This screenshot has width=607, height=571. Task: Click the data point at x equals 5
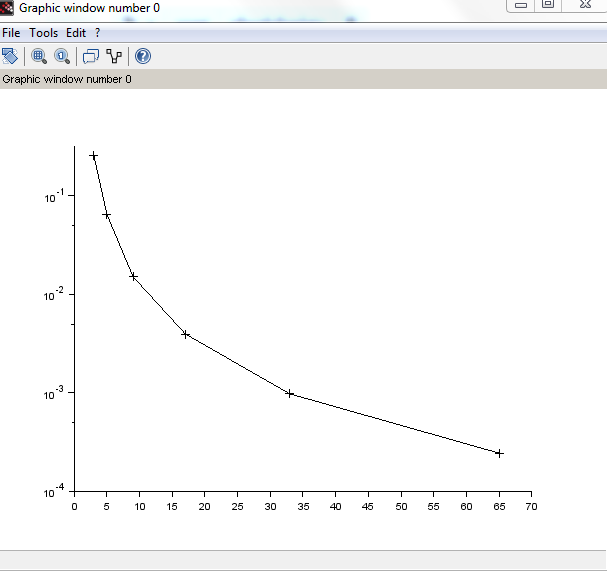106,215
